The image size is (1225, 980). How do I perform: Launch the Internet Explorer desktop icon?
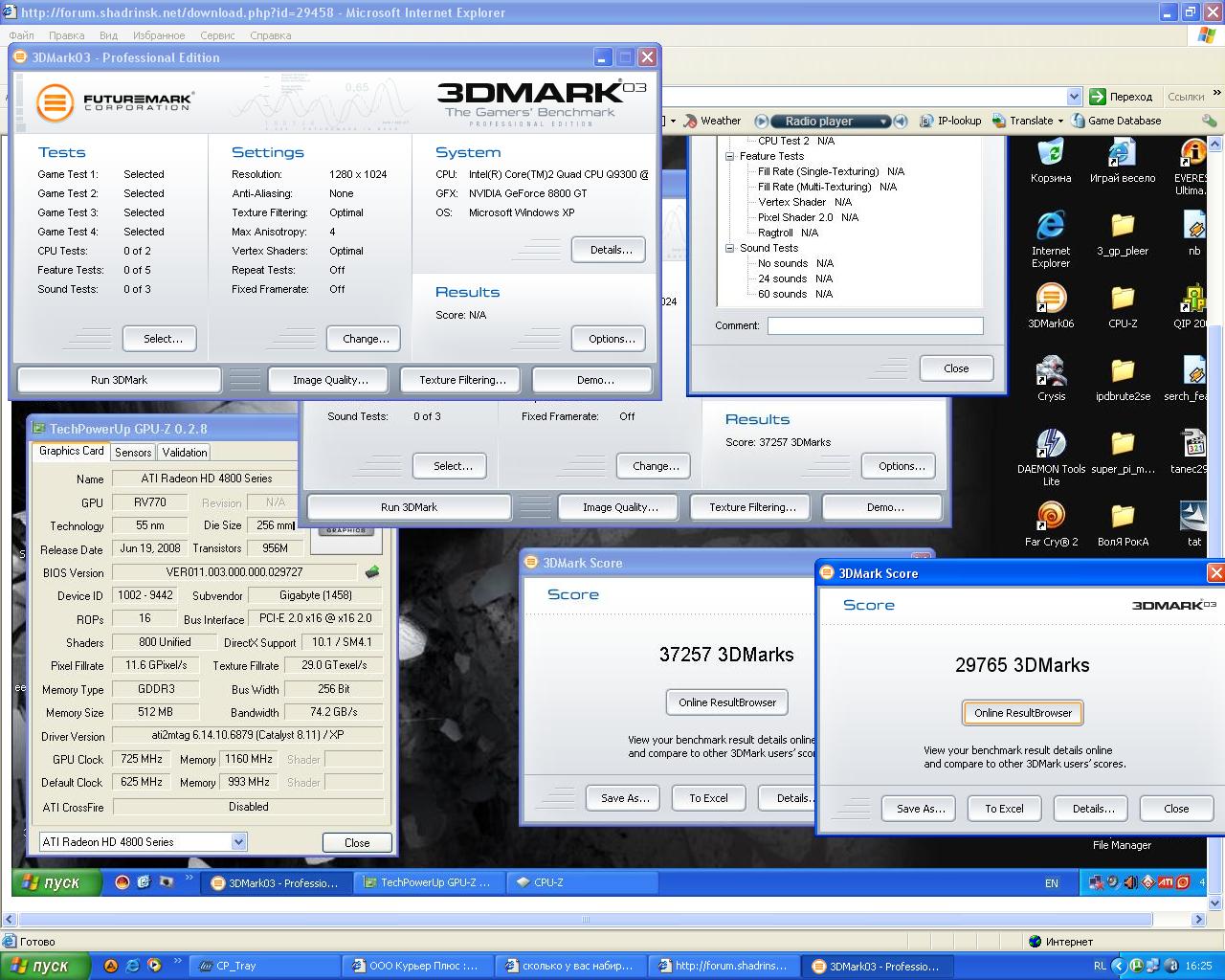(x=1051, y=239)
